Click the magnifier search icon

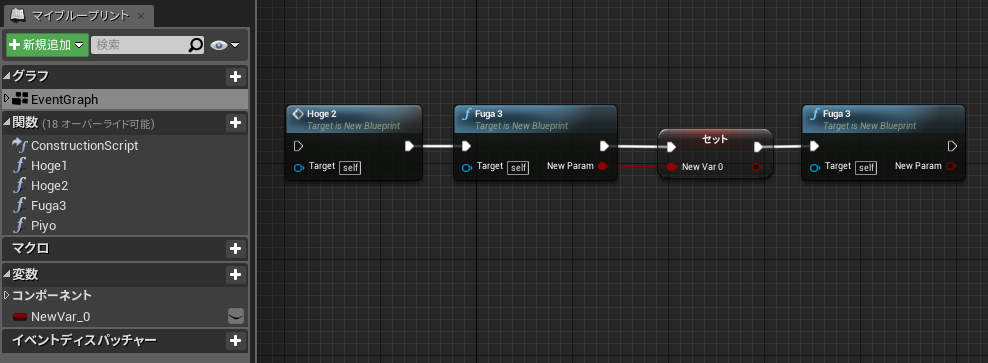(196, 45)
